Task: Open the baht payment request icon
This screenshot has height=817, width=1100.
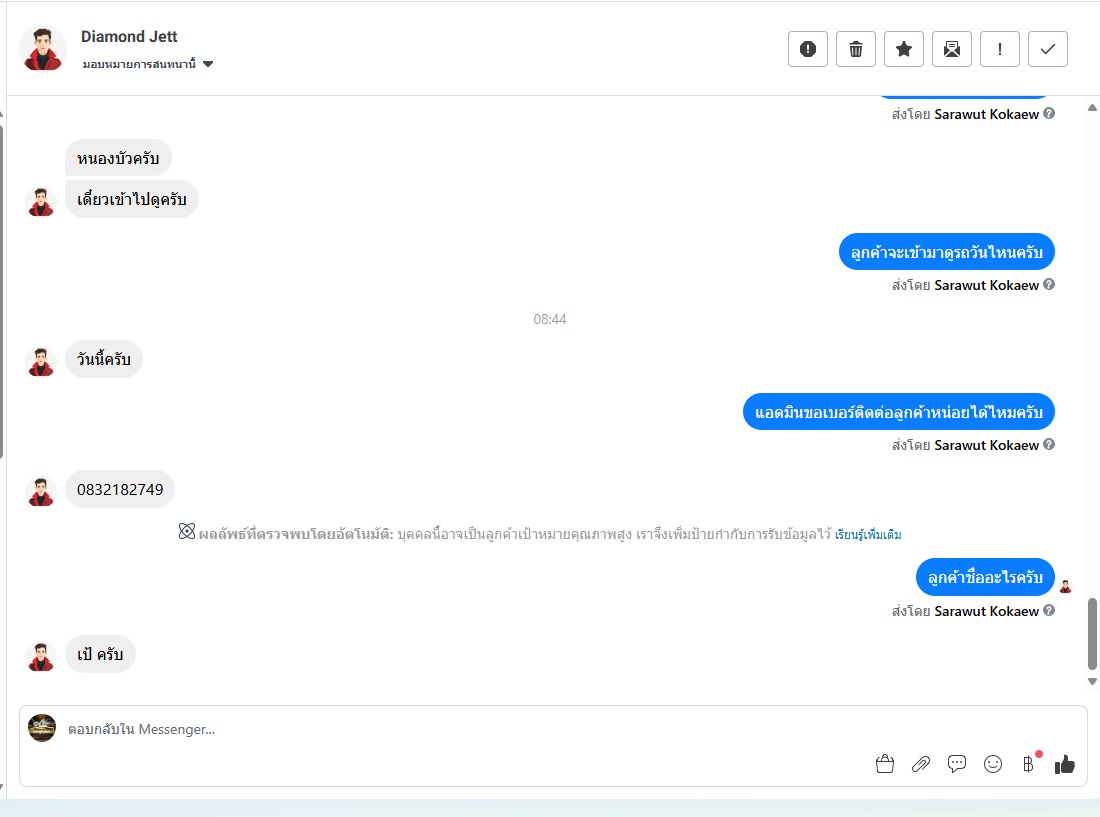Action: click(1028, 764)
